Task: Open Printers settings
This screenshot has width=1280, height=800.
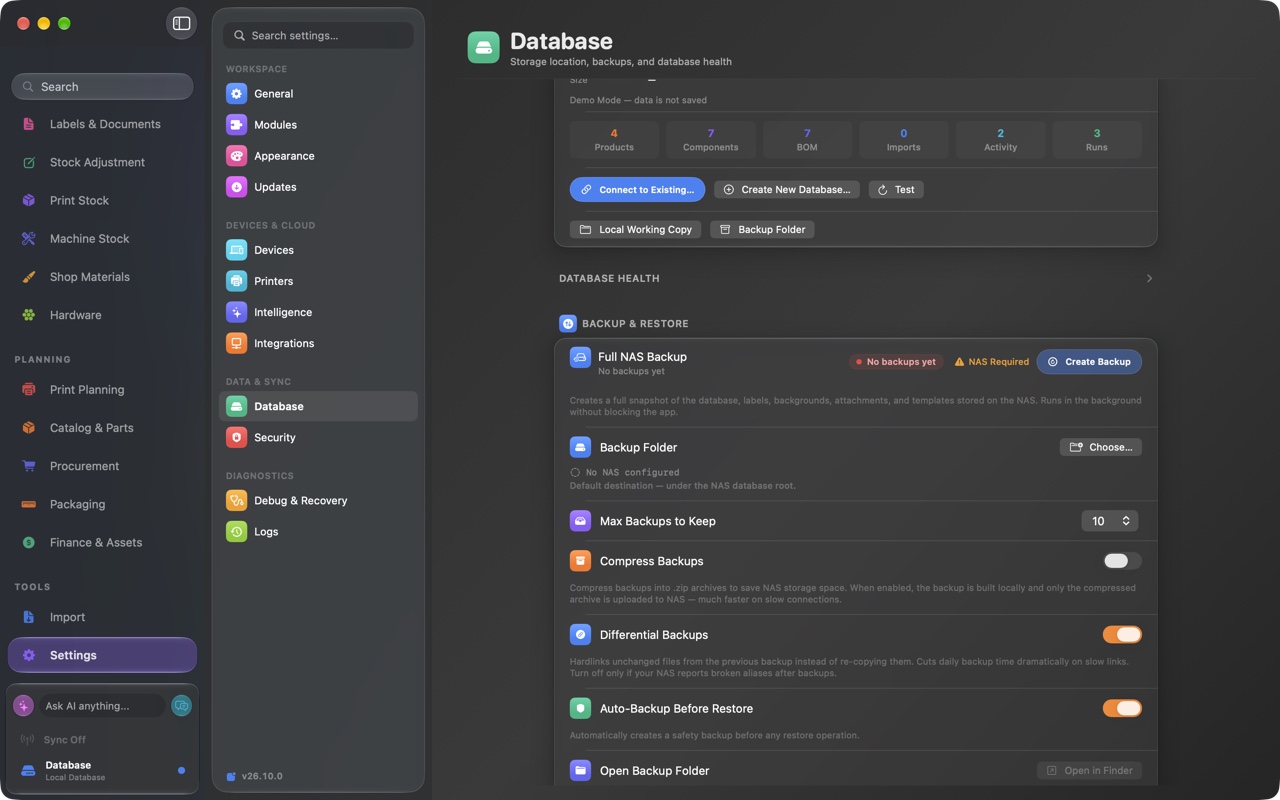Action: (x=318, y=281)
